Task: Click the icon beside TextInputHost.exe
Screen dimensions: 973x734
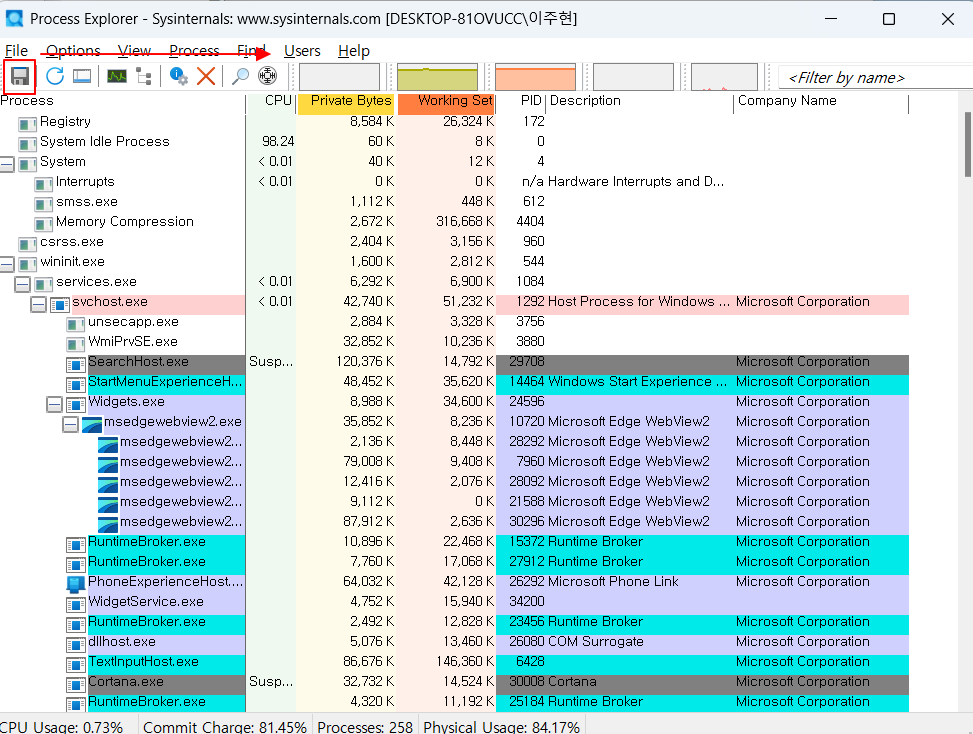Action: [76, 664]
